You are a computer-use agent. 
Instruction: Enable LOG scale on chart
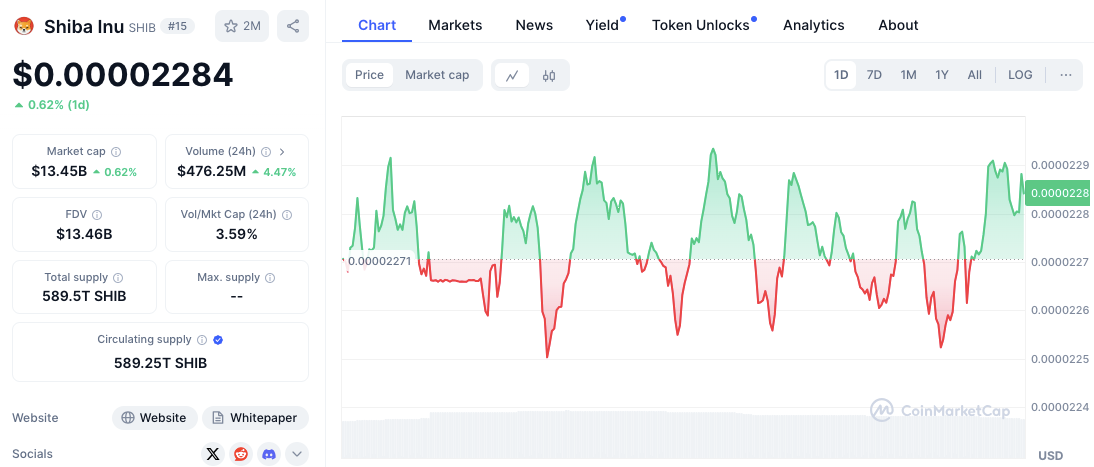1020,75
